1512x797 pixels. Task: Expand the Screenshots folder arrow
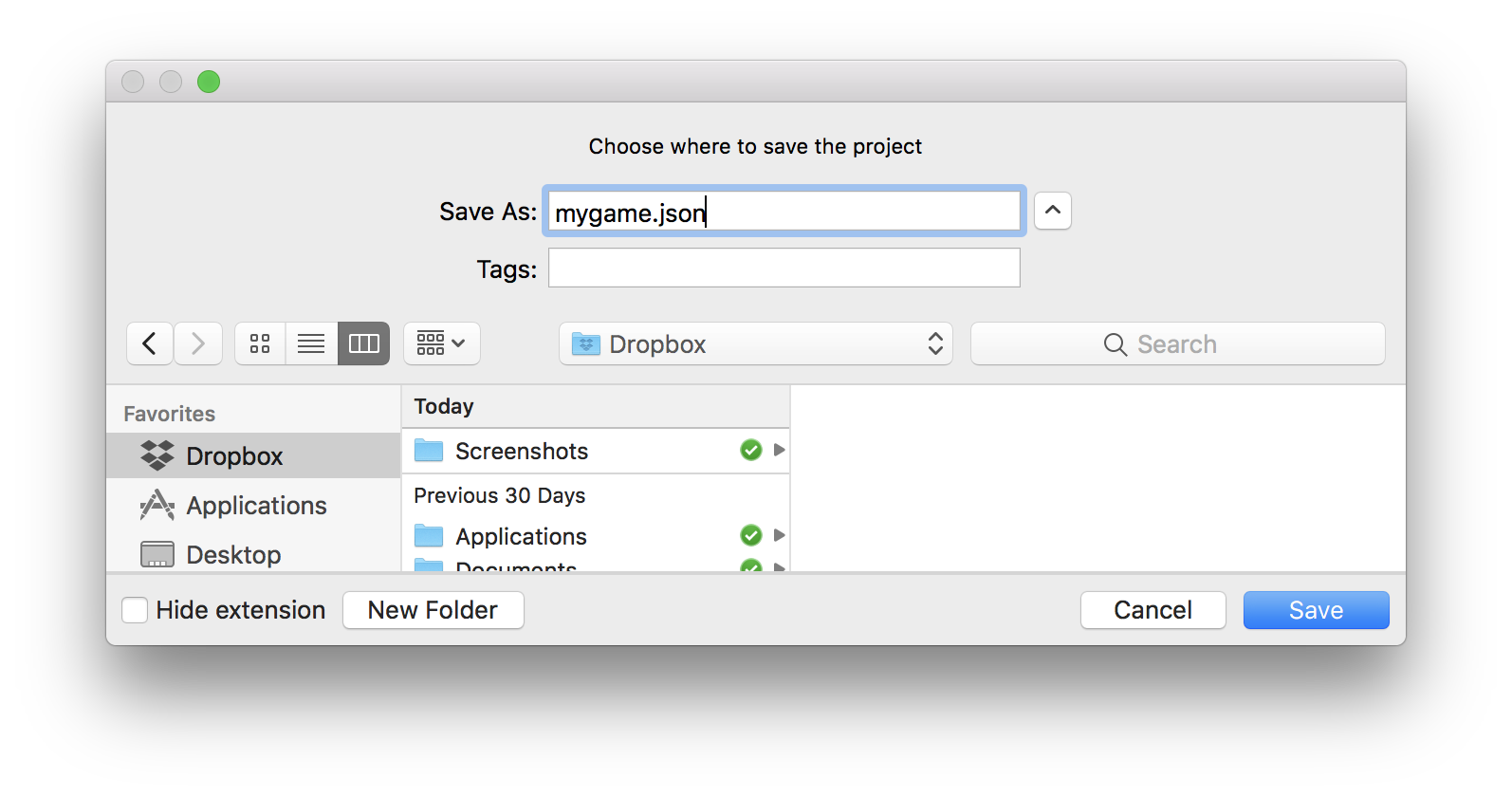pyautogui.click(x=780, y=450)
